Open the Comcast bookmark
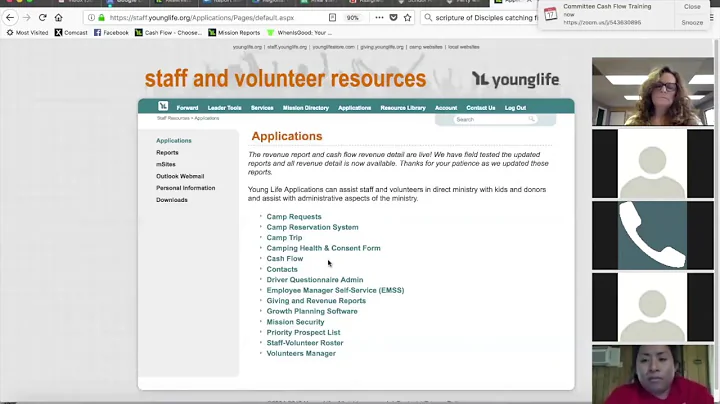Screen dimensions: 720x404 [71, 33]
